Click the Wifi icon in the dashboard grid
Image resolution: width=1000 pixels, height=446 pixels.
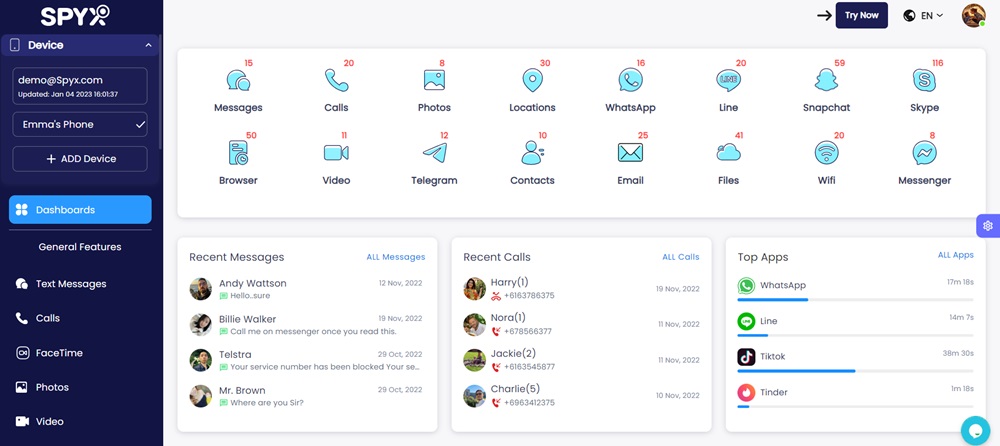[825, 153]
